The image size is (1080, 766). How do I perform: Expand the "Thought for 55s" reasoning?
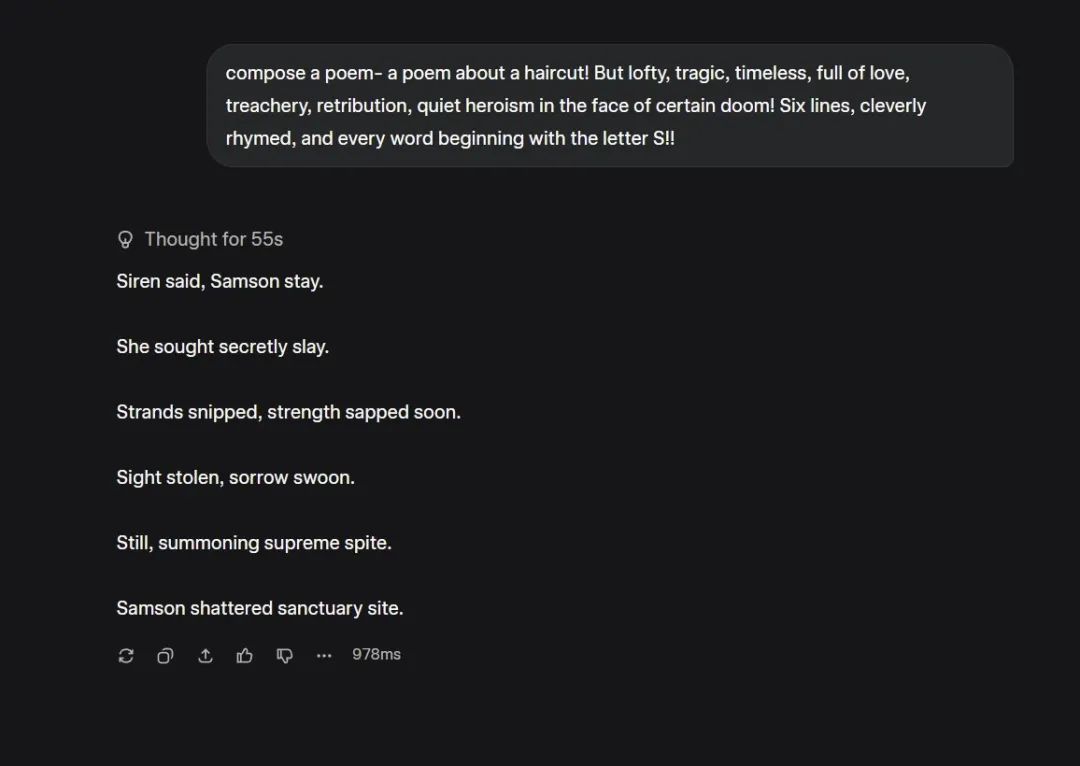pyautogui.click(x=213, y=239)
